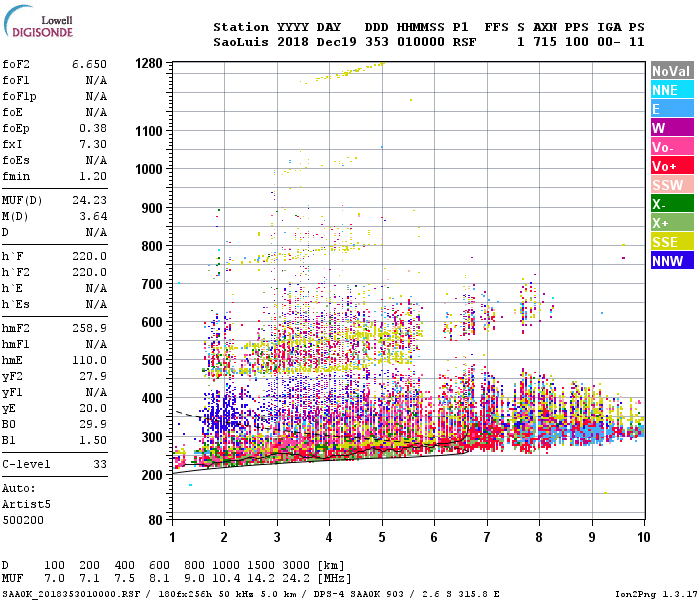
Task: Click the h`F2 value 220.0
Action: [x=89, y=272]
